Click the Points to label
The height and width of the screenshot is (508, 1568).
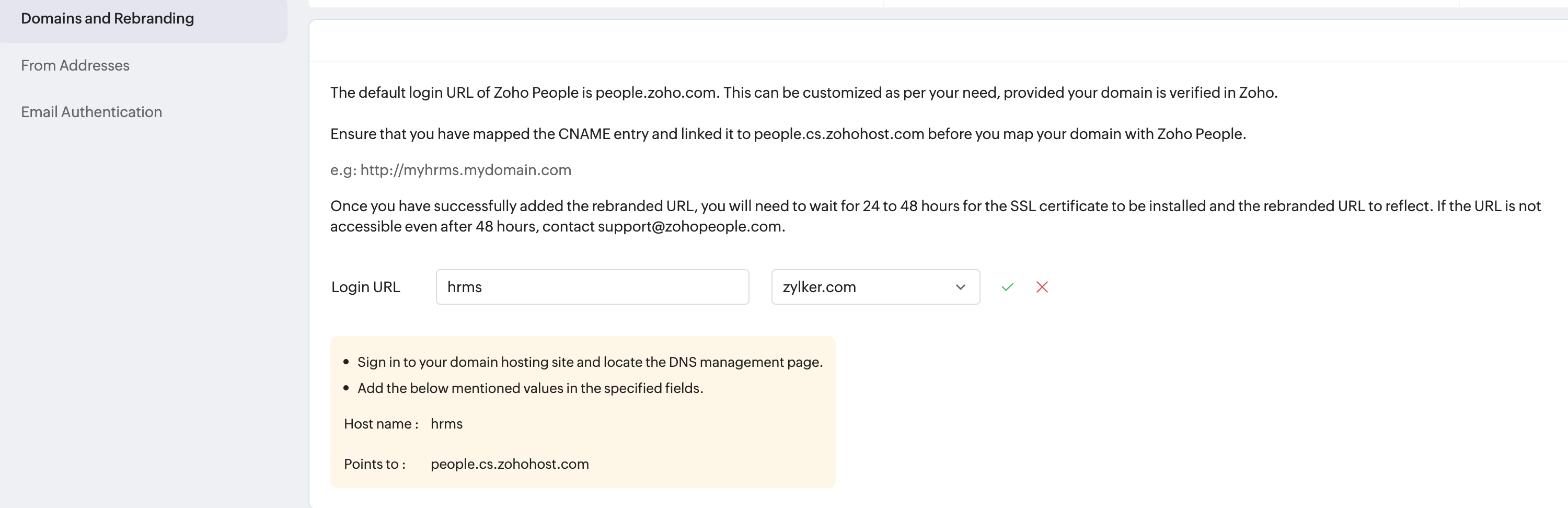(374, 464)
